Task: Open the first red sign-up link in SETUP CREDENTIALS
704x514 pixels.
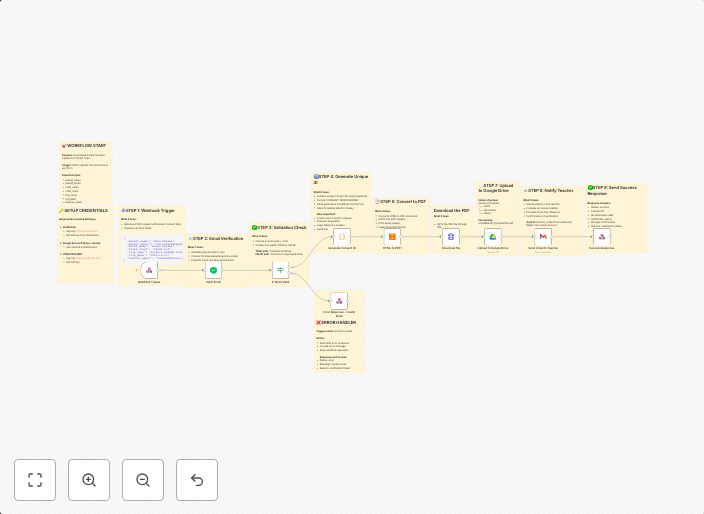Action: click(88, 231)
